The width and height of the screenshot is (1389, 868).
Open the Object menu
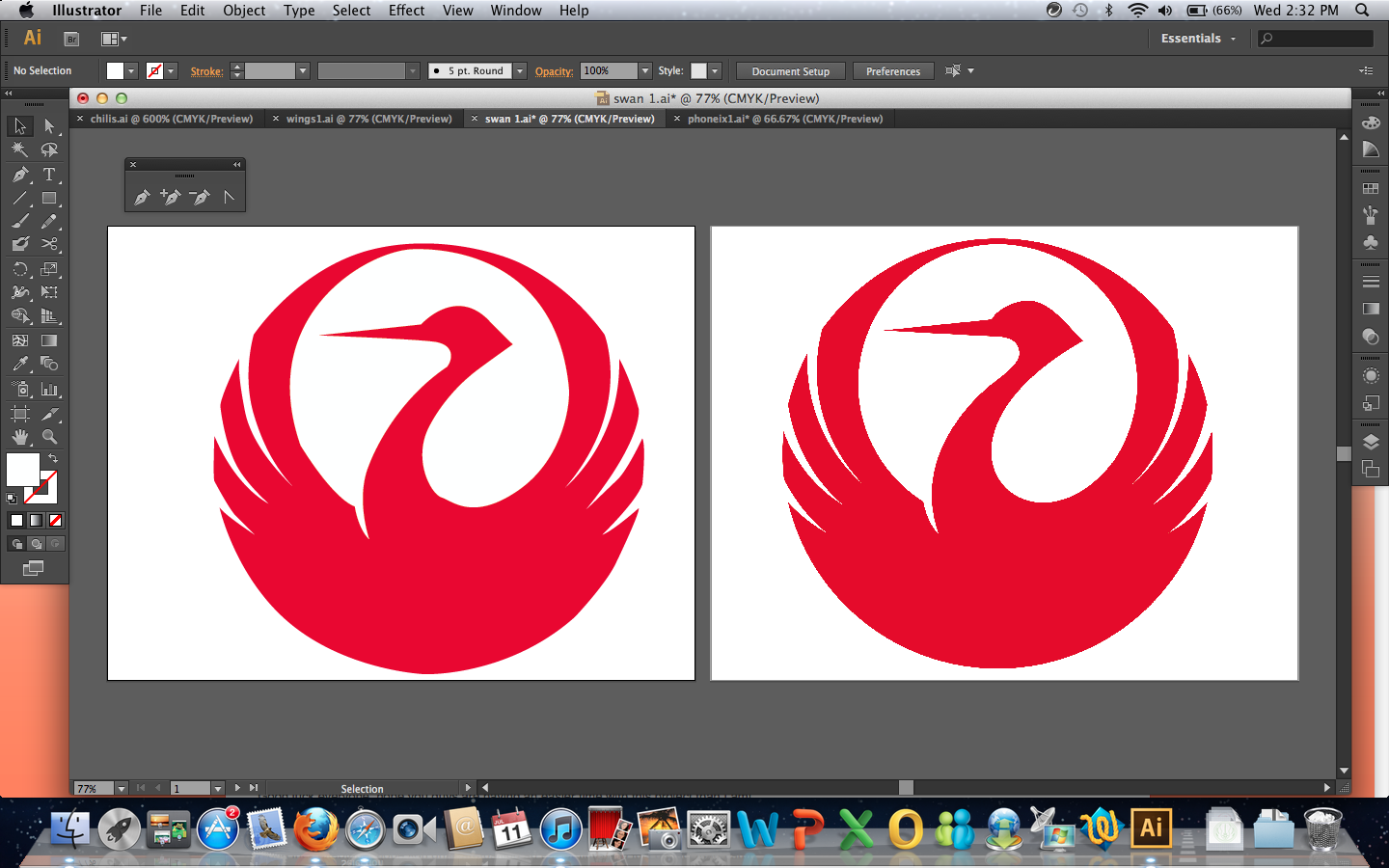coord(243,11)
